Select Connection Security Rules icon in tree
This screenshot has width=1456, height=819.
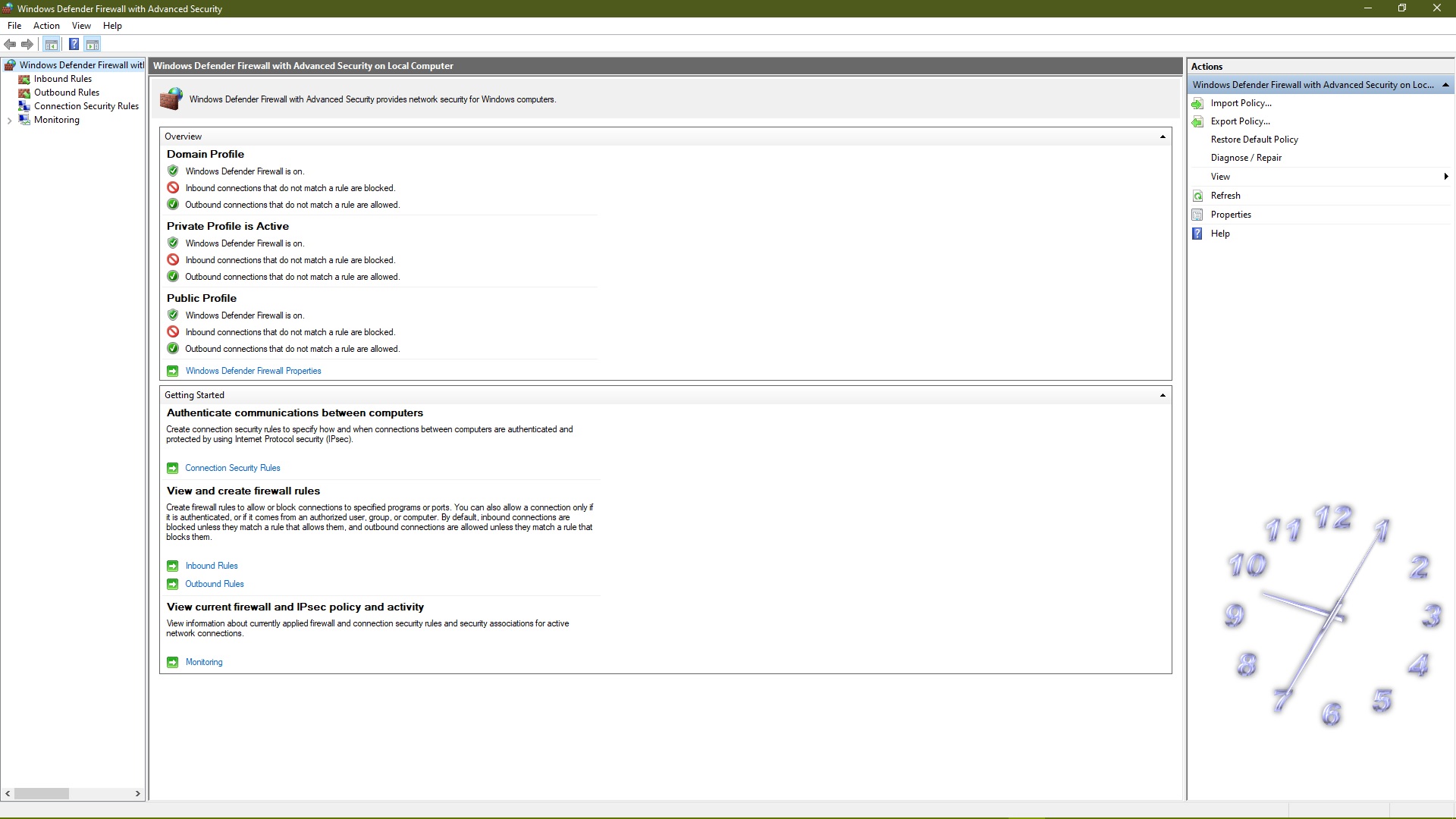24,106
